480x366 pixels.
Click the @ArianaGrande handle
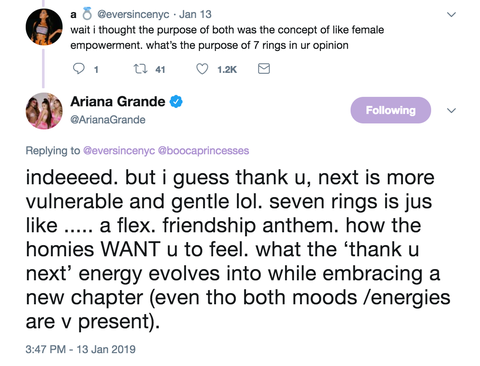click(x=108, y=120)
